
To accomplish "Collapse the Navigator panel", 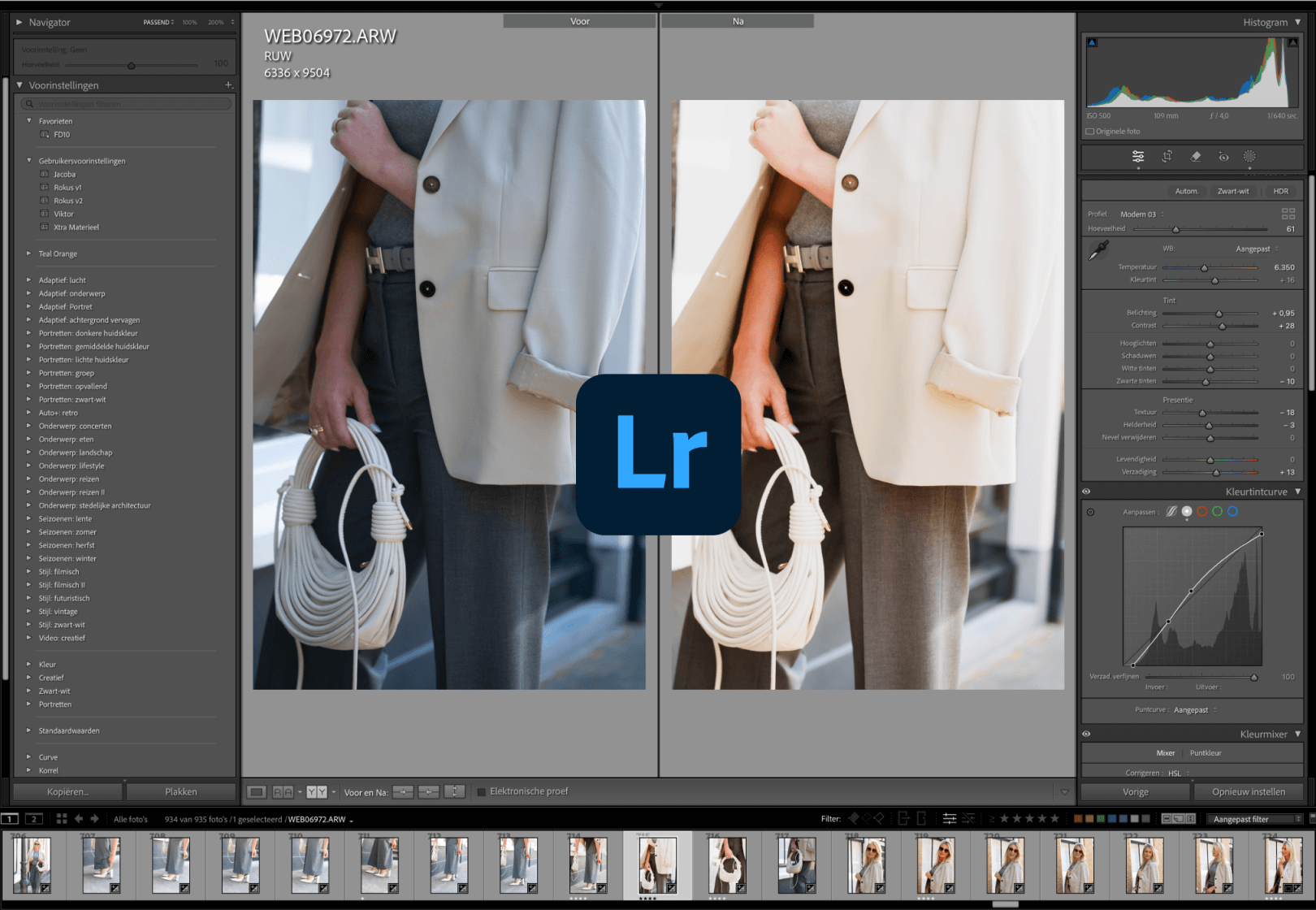I will (x=19, y=22).
